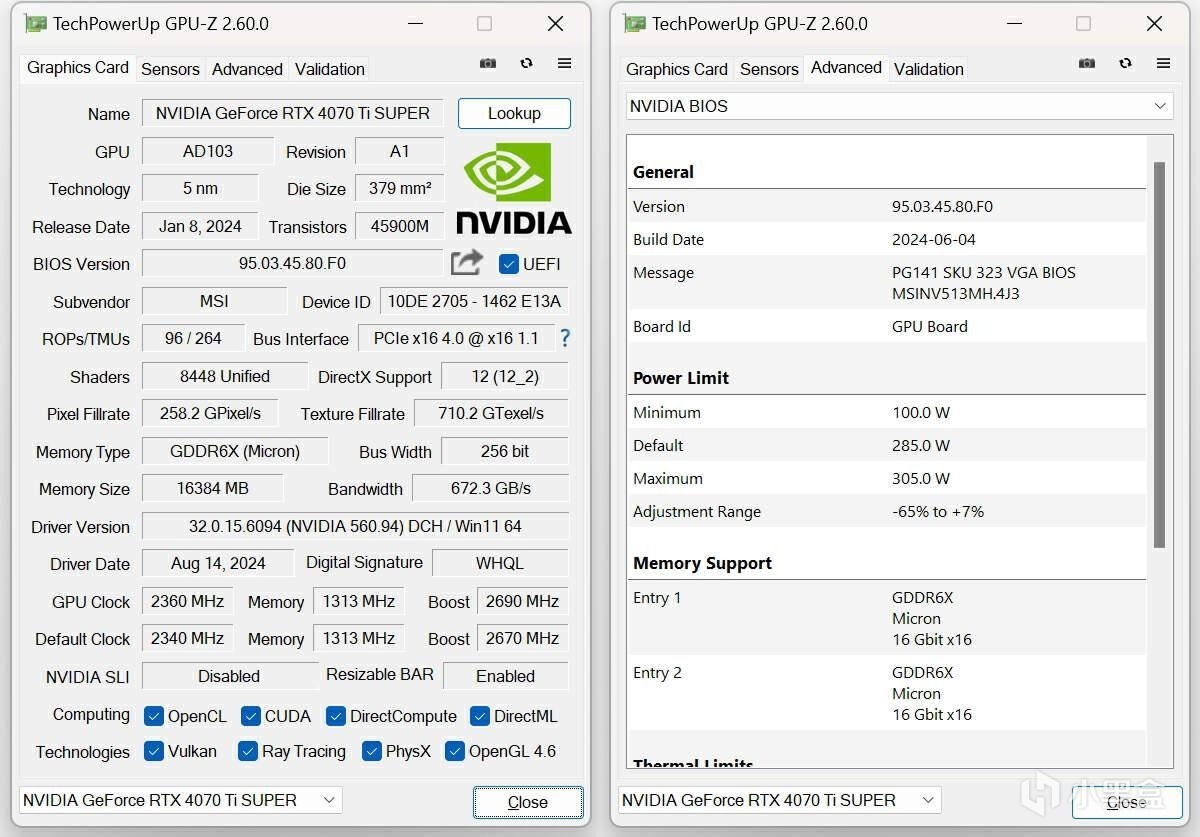Click screenshot camera icon in right GPU-Z window
The image size is (1200, 837).
point(1087,63)
